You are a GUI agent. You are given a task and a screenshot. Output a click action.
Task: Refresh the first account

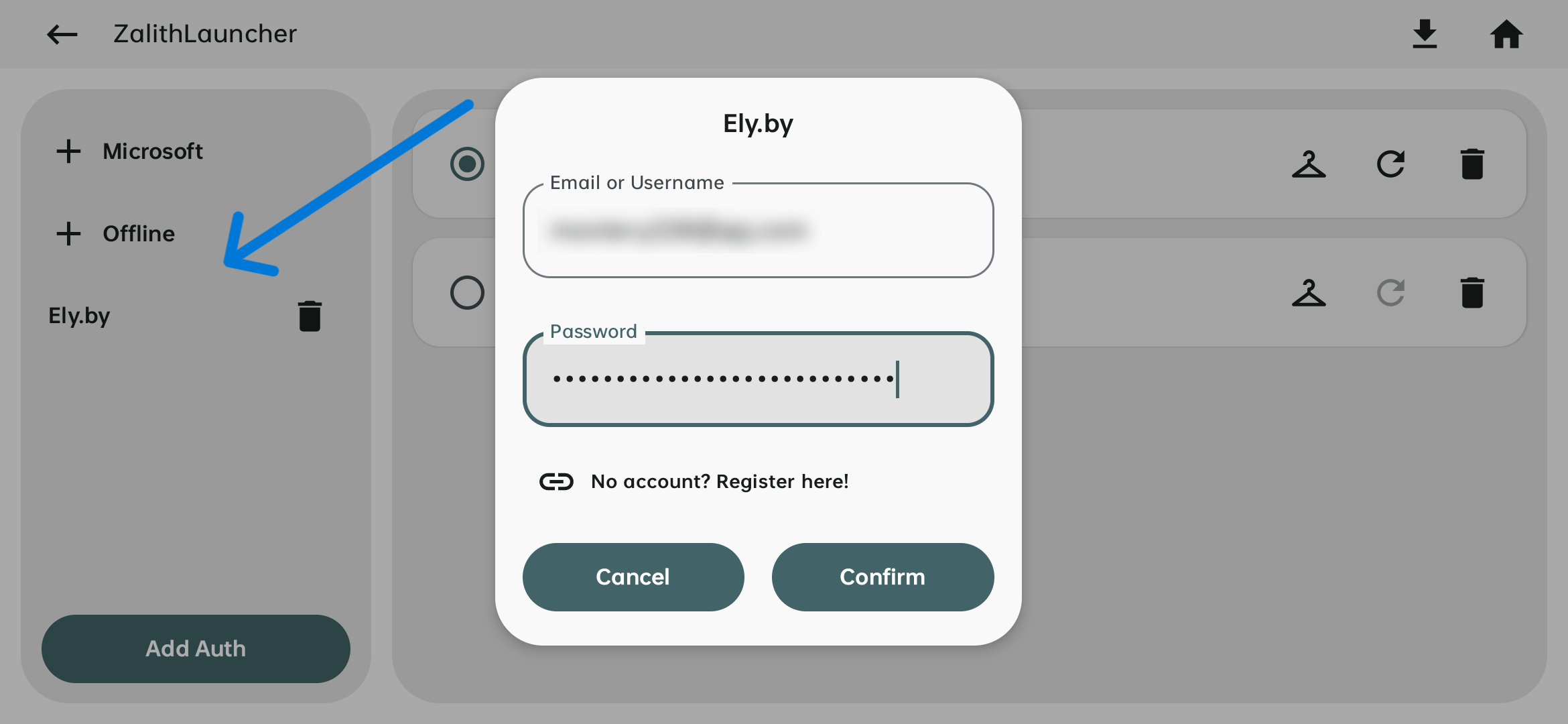[1390, 164]
